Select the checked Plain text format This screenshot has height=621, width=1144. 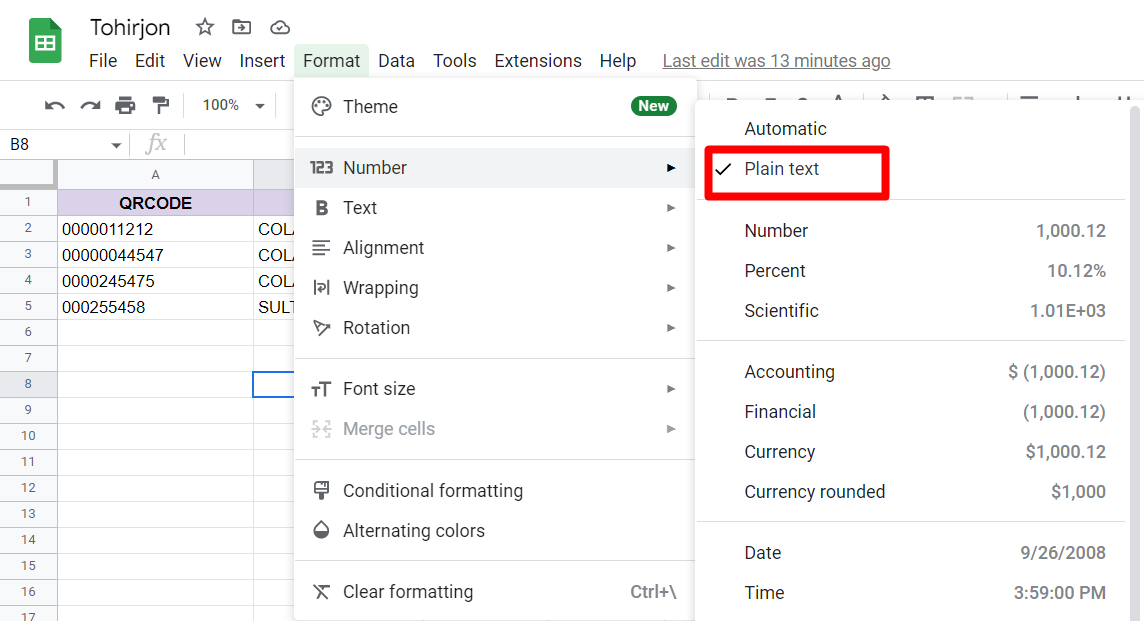782,169
